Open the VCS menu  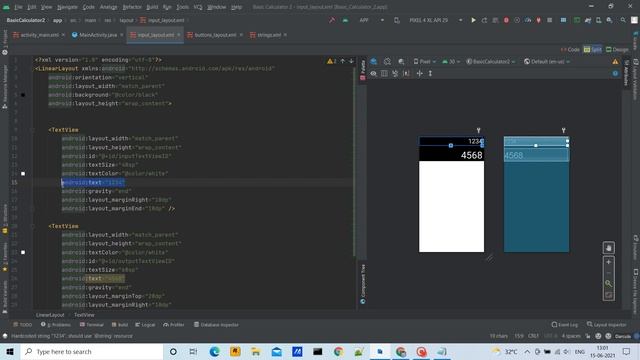click(x=198, y=7)
